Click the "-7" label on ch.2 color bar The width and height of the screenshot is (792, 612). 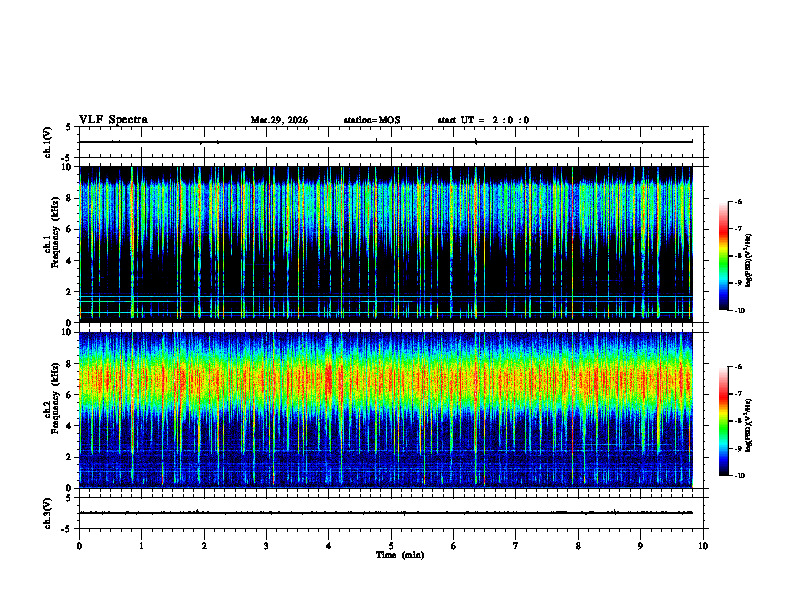click(738, 394)
